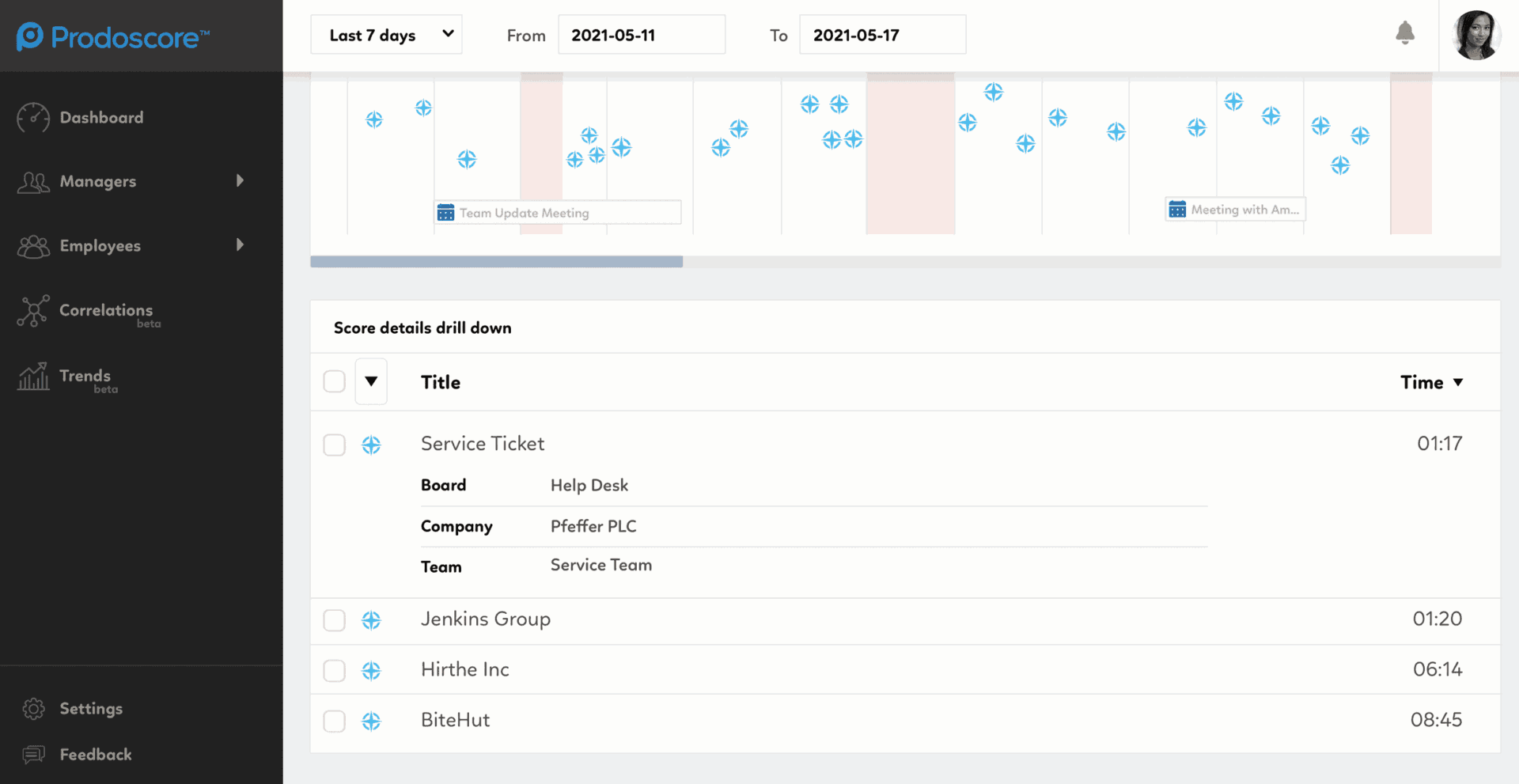Image resolution: width=1519 pixels, height=784 pixels.
Task: Check the Service Ticket row checkbox
Action: coord(335,445)
